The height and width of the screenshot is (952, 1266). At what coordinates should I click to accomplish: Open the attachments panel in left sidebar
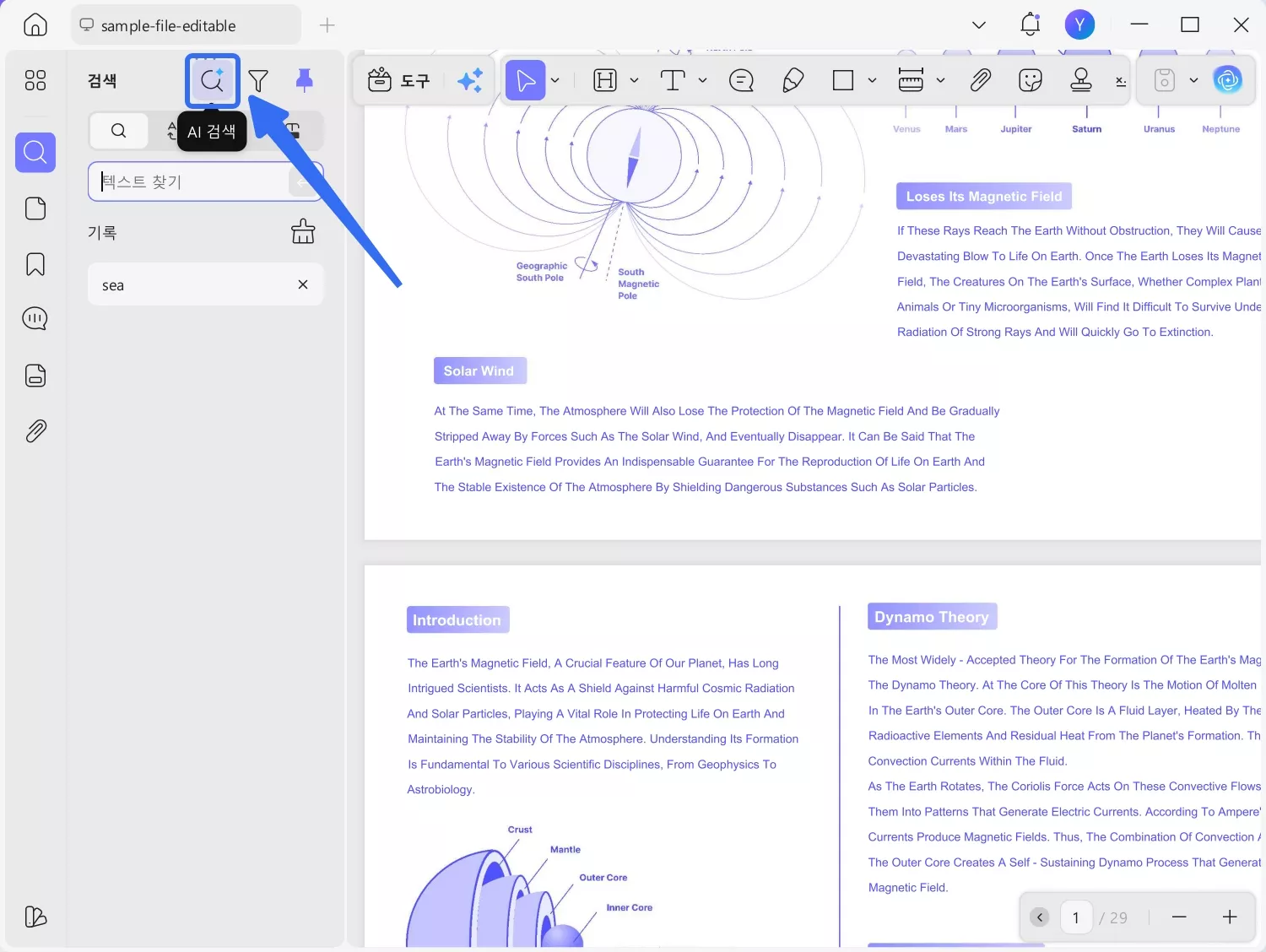tap(35, 431)
